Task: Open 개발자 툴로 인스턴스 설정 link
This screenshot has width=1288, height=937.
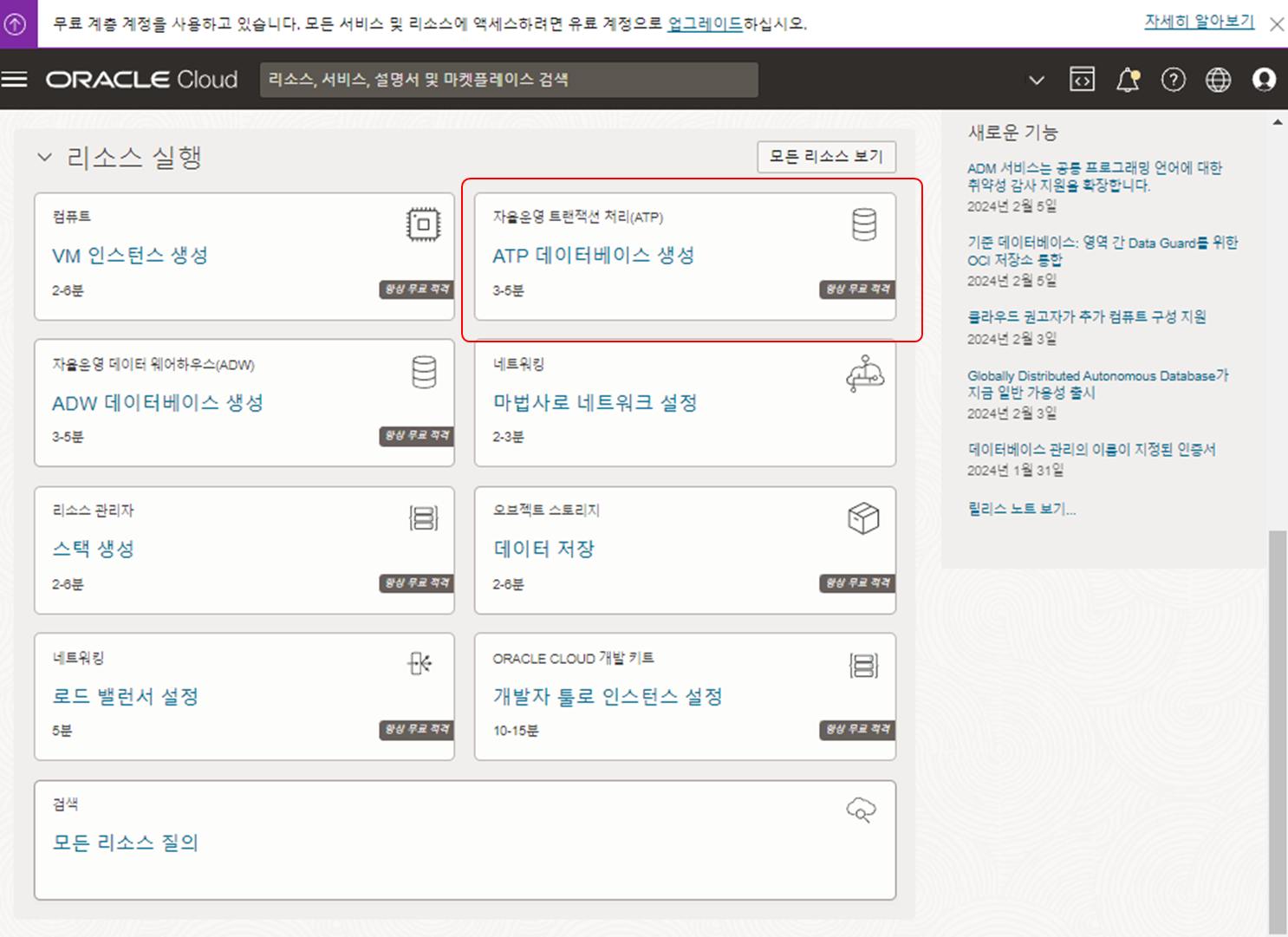Action: pos(608,697)
